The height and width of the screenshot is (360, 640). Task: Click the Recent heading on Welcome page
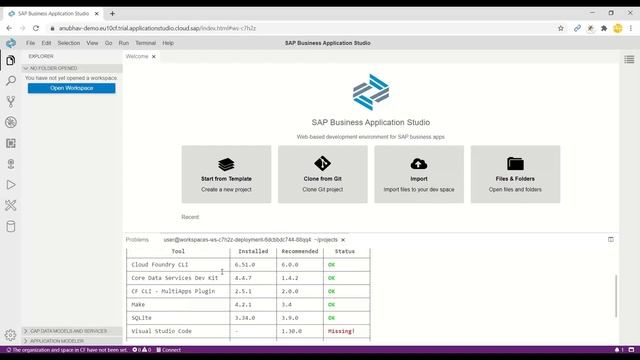[x=190, y=217]
